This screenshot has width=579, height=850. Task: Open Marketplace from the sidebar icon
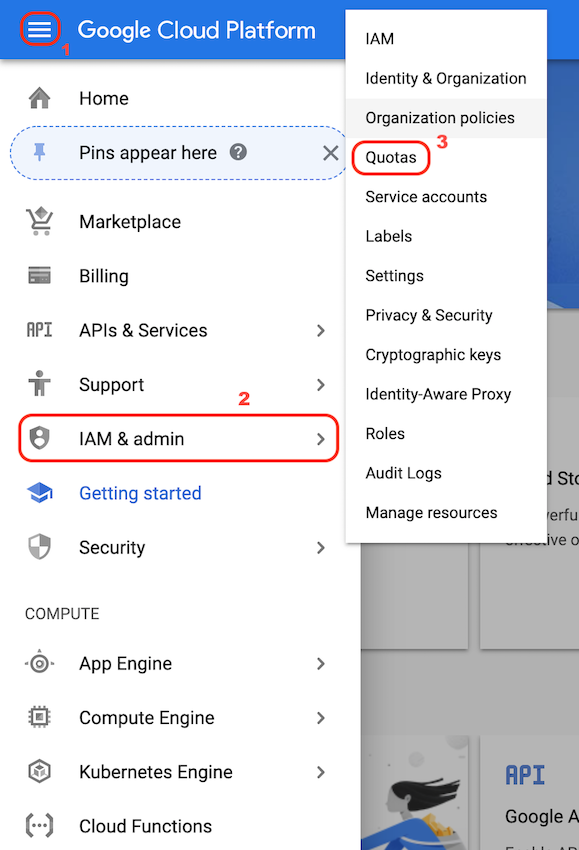40,221
